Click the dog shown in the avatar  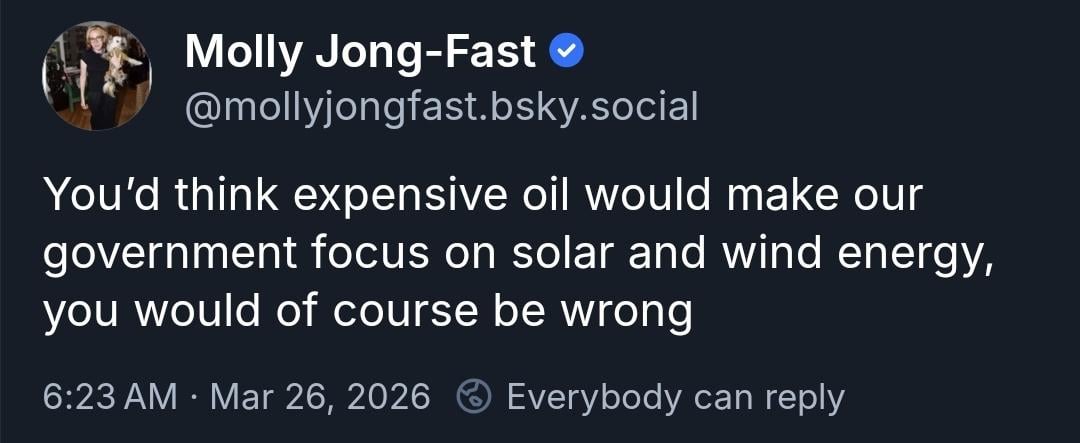119,64
